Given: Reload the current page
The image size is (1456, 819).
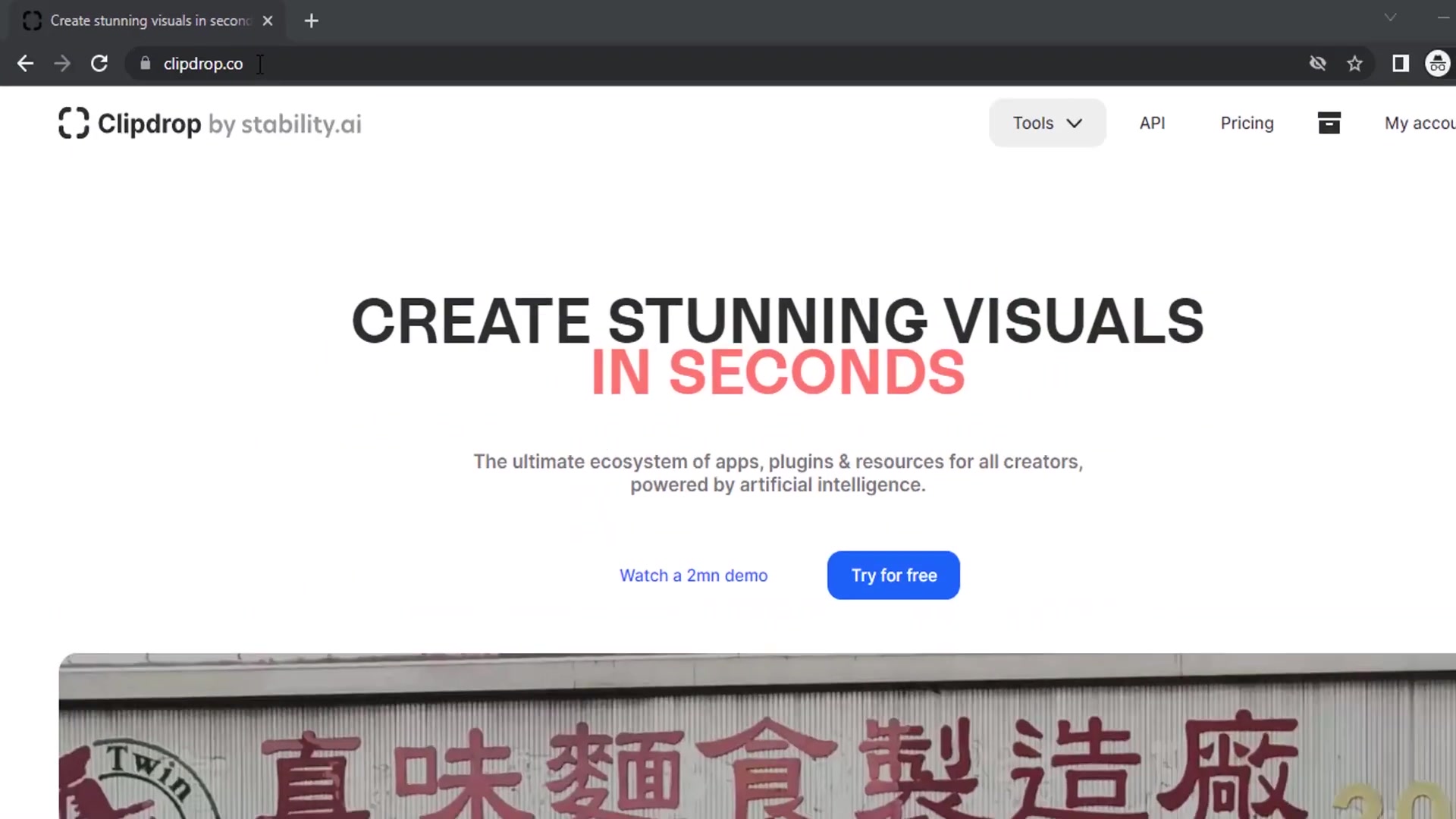Looking at the screenshot, I should (99, 64).
